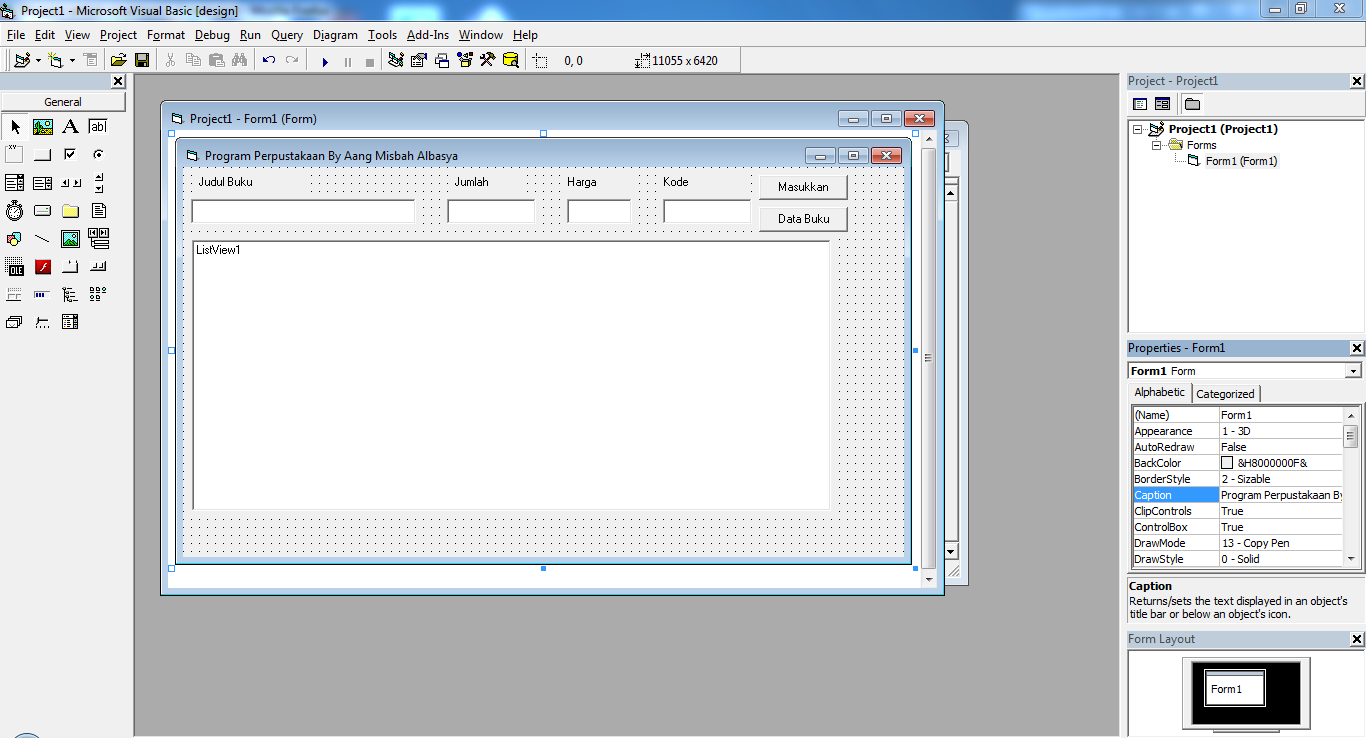The image size is (1366, 738).
Task: Click the BackColor color swatch in Properties
Action: [x=1228, y=462]
